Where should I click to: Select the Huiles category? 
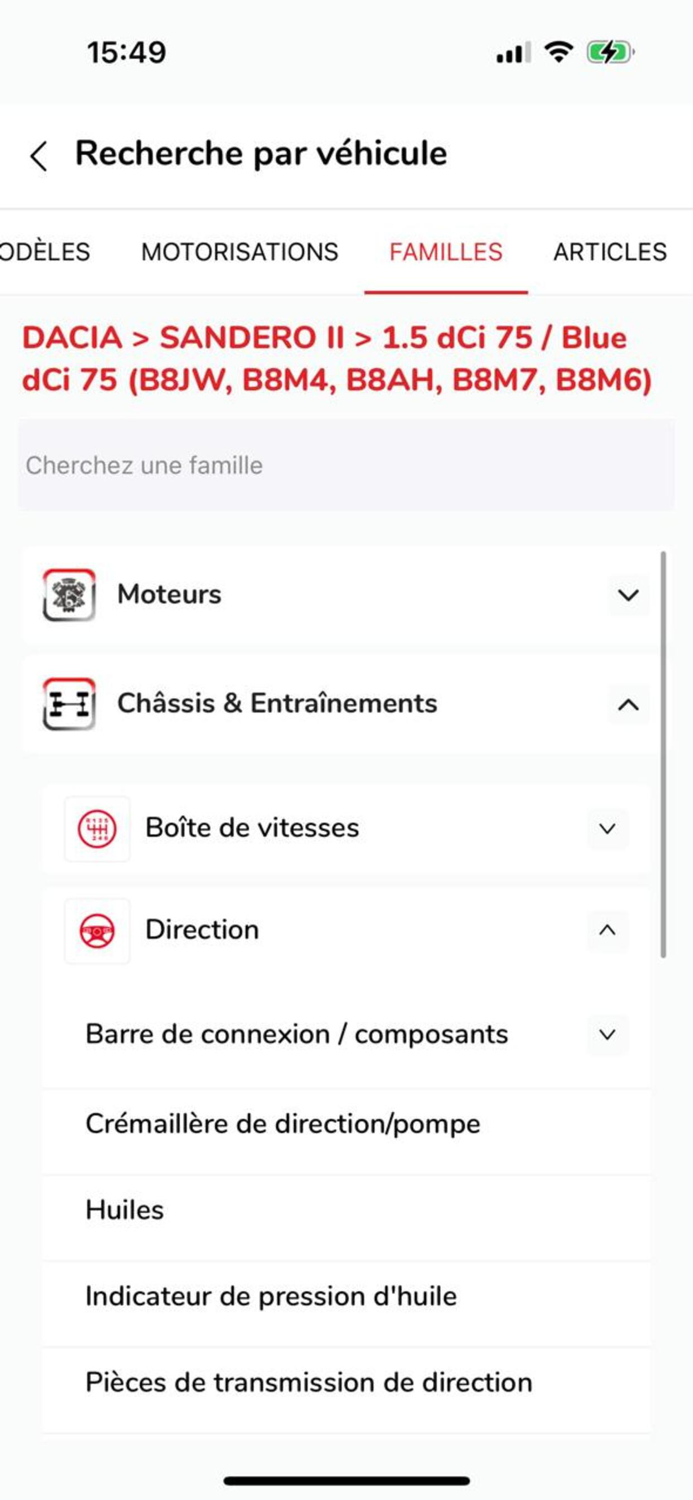click(x=124, y=1210)
